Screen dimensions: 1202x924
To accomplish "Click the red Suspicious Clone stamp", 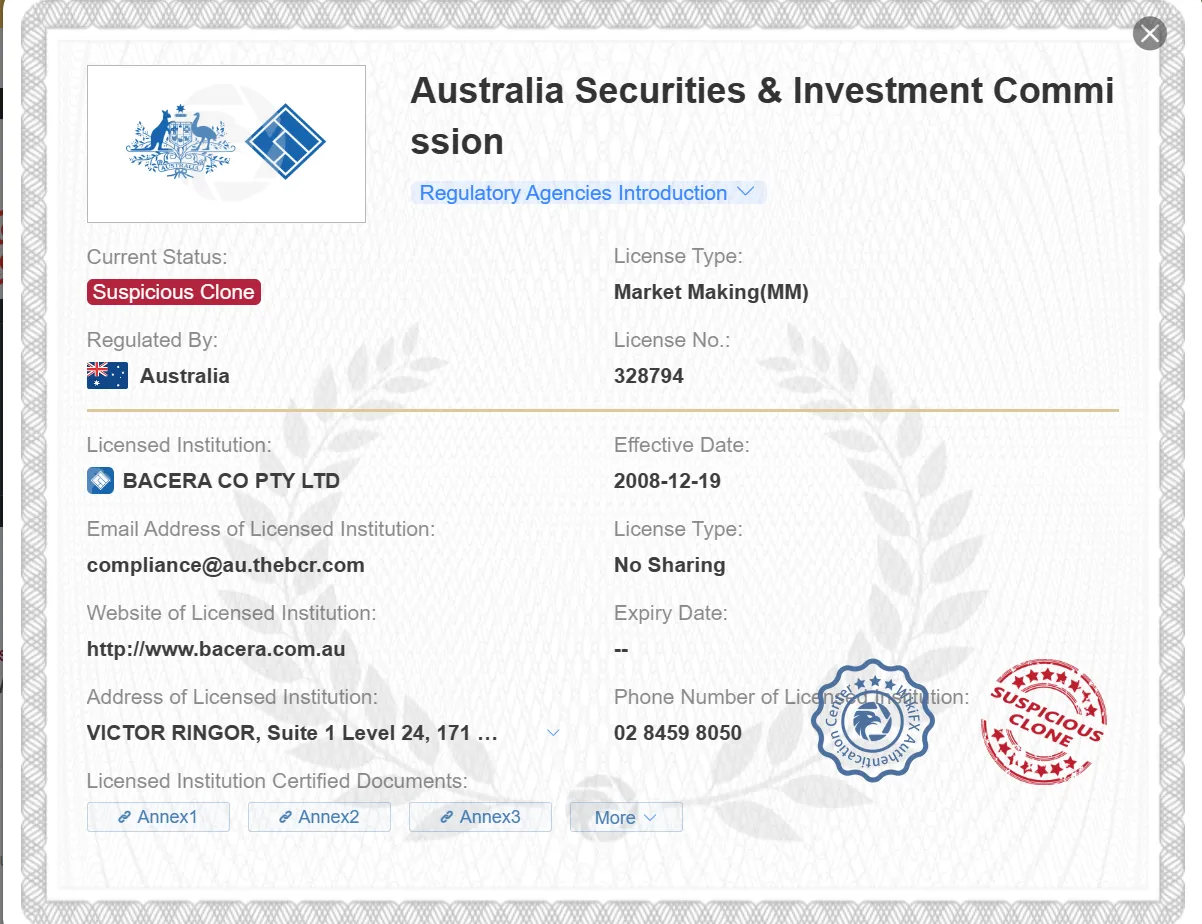I will [x=1044, y=720].
